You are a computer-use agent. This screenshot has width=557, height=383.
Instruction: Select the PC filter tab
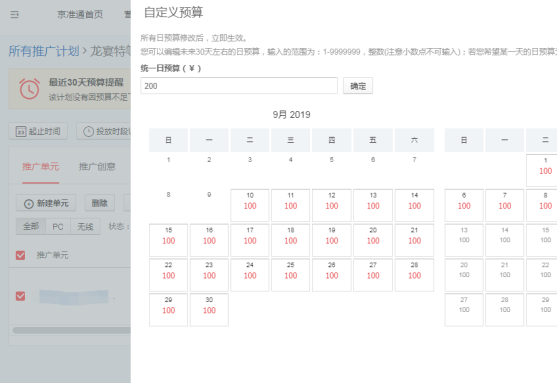[x=58, y=226]
